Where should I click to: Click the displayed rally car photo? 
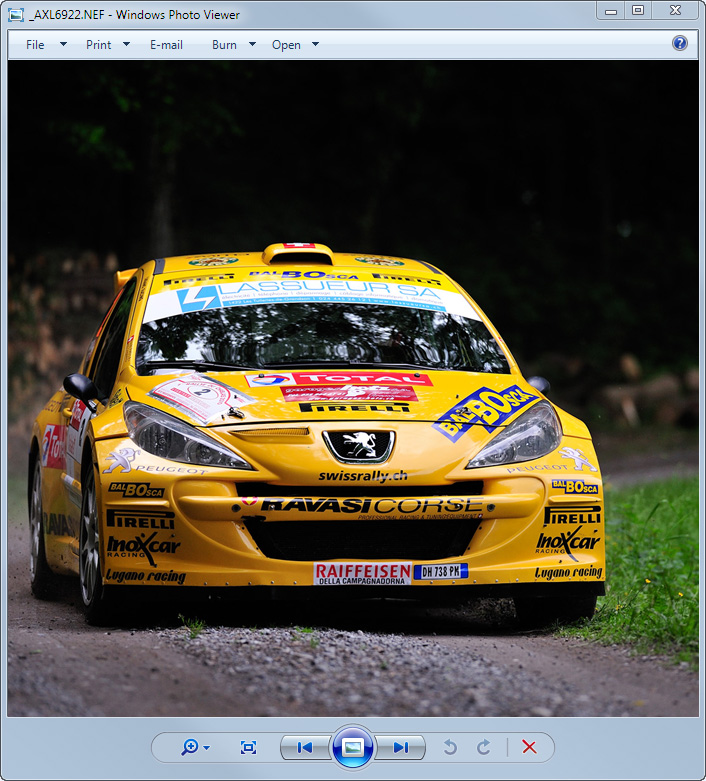coord(353,389)
